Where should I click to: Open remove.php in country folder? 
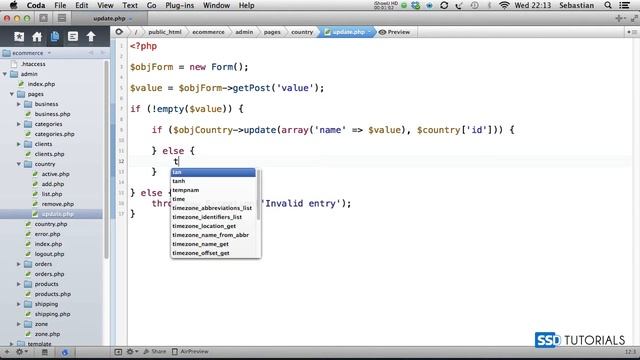[x=58, y=204]
